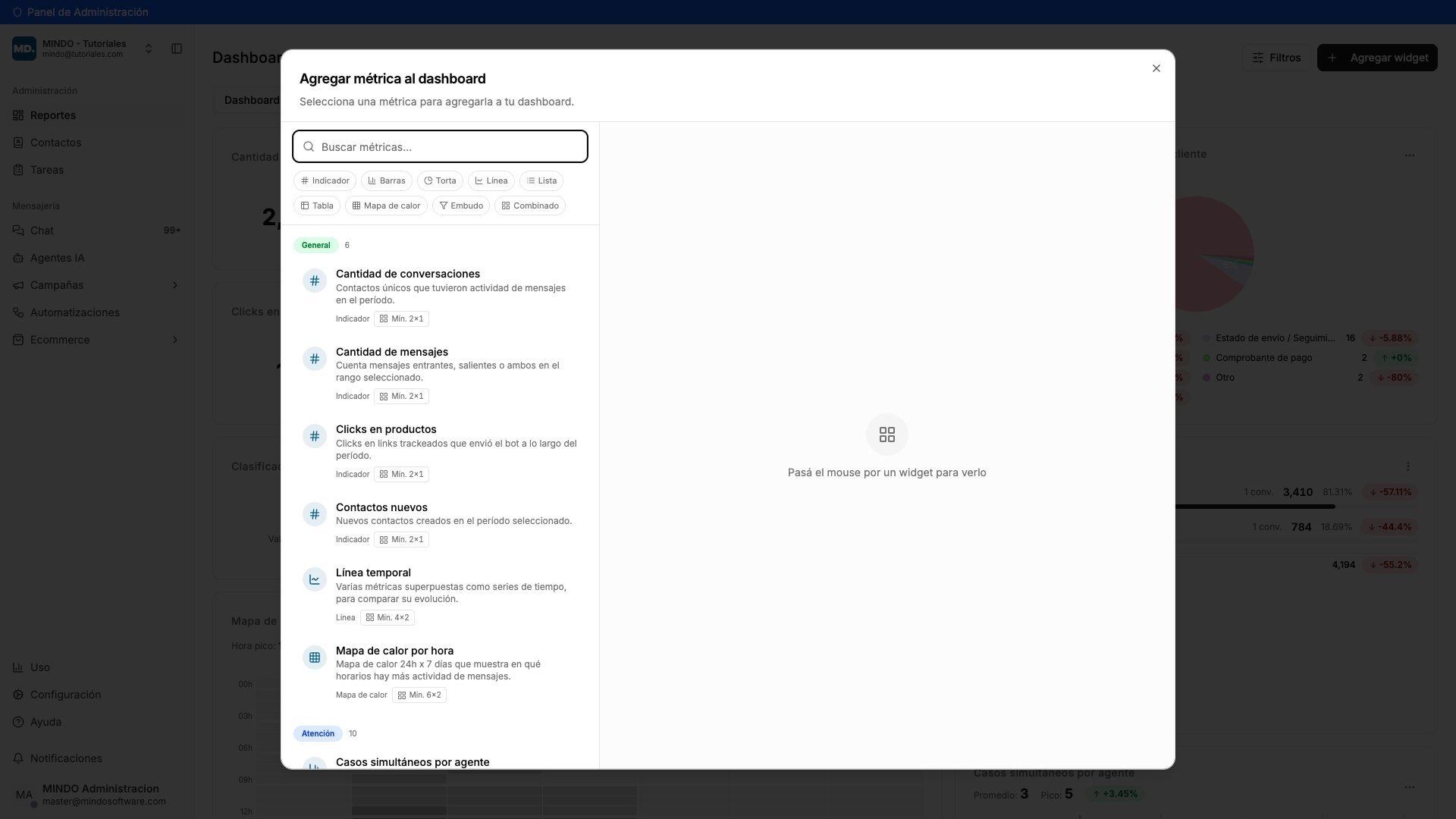
Task: Open the Filtros button
Action: click(x=1276, y=58)
